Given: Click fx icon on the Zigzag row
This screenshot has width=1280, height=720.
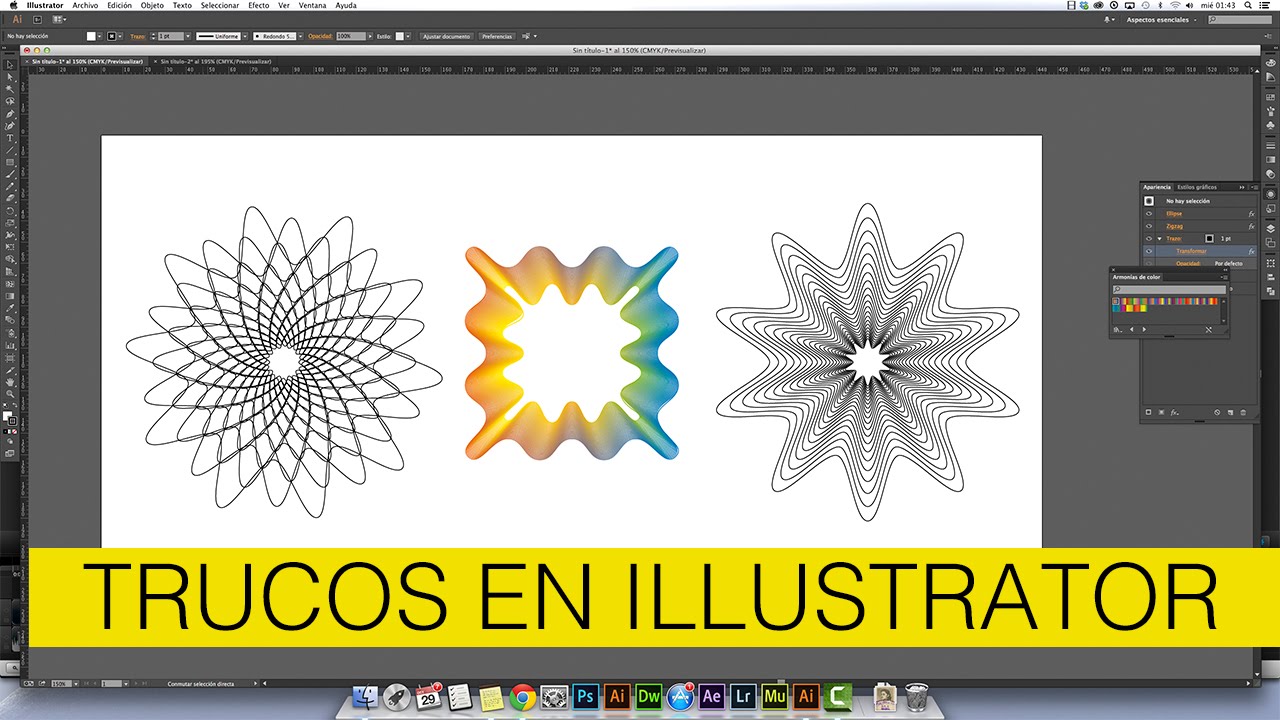Looking at the screenshot, I should coord(1251,226).
